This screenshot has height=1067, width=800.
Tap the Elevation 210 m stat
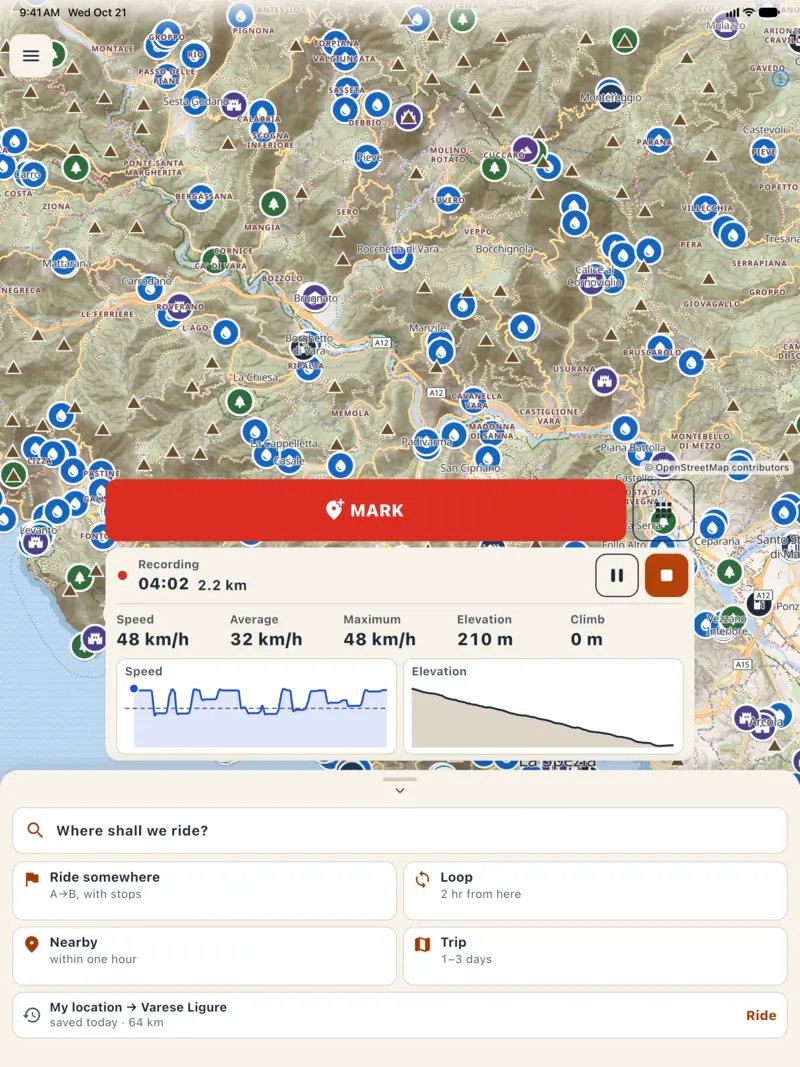485,630
